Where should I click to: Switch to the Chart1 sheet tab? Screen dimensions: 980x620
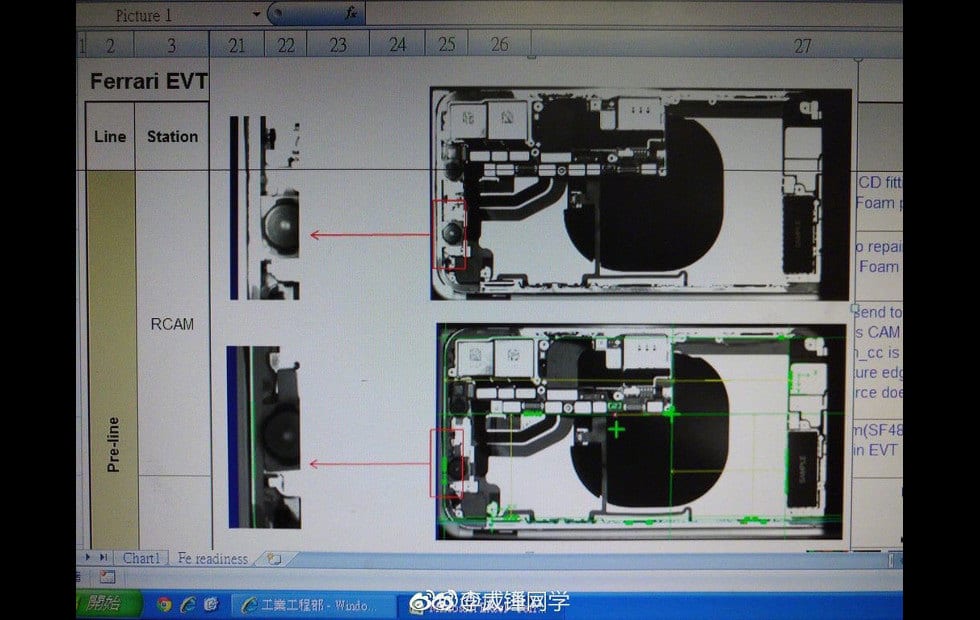pyautogui.click(x=141, y=559)
